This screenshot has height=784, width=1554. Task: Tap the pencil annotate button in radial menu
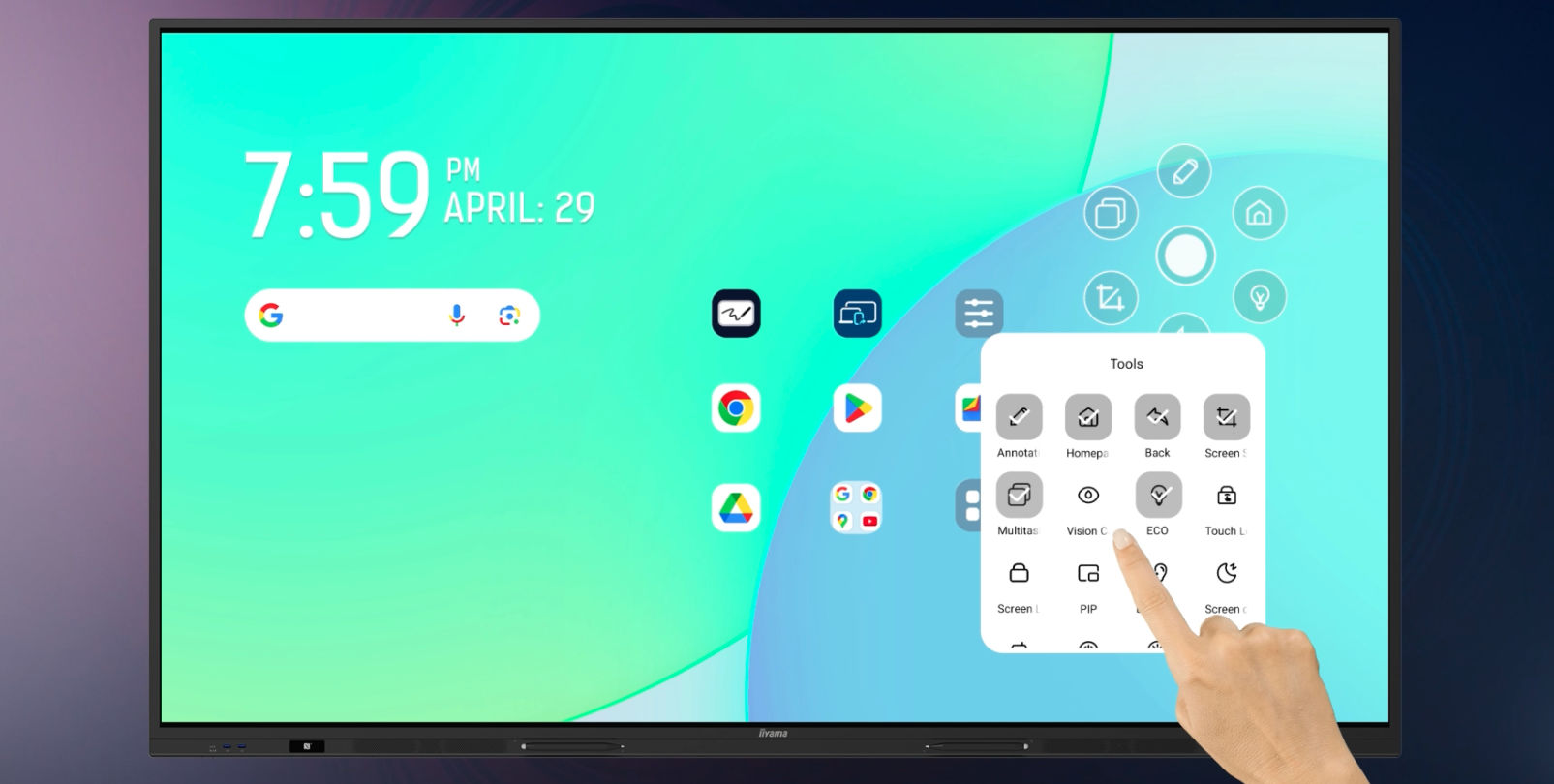click(1184, 172)
